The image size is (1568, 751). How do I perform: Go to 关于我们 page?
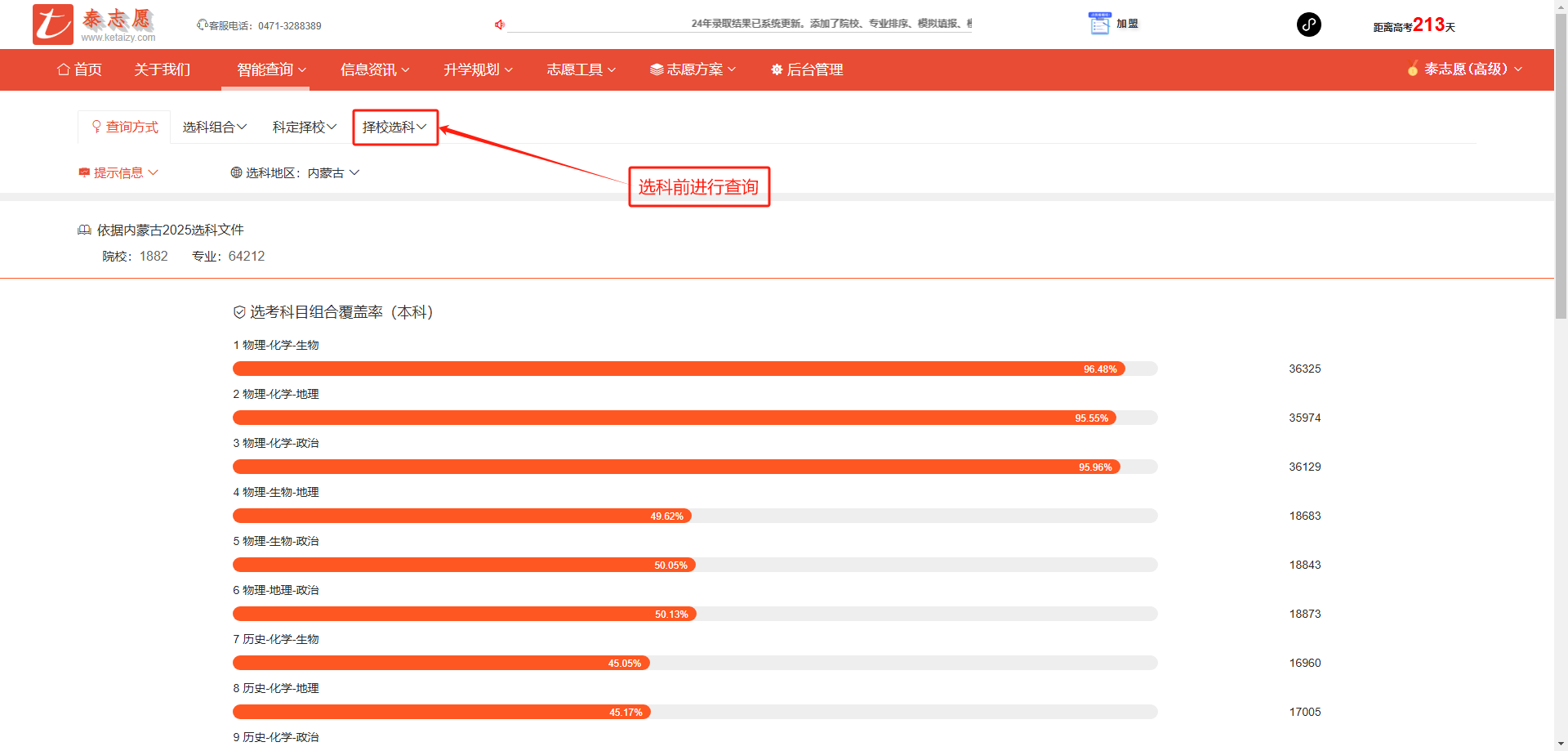coord(162,69)
